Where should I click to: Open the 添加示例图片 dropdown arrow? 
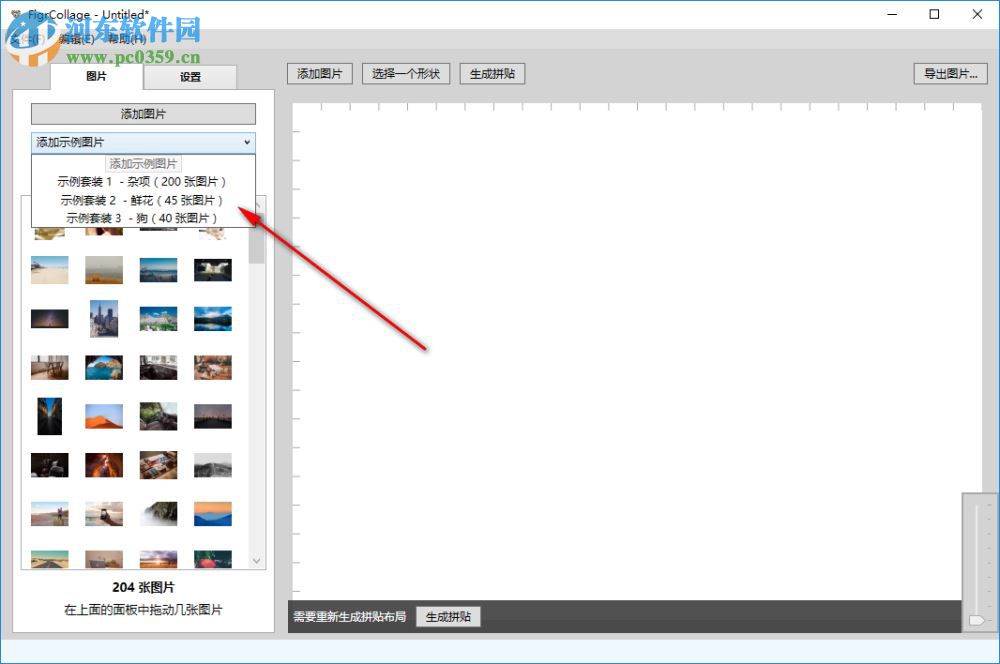click(x=247, y=142)
